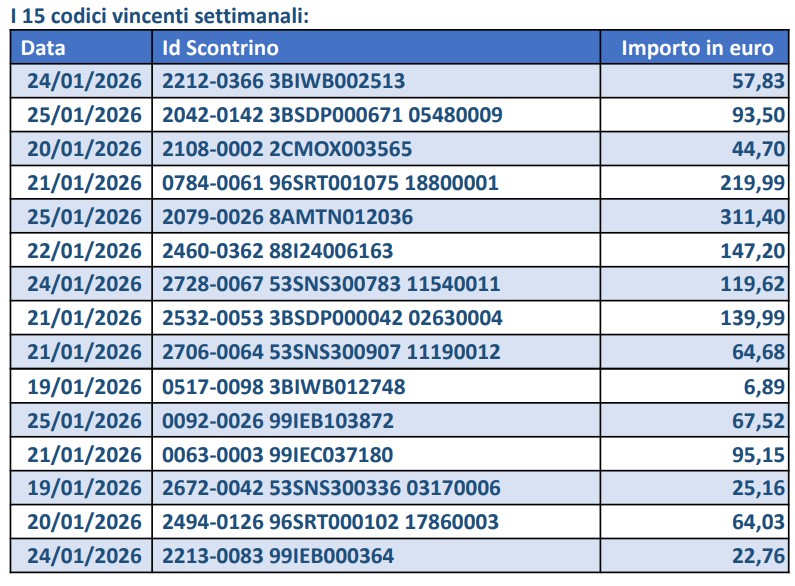The height and width of the screenshot is (586, 795).
Task: Select receipt ID 0092-0026 99IEB103872
Action: (x=278, y=420)
